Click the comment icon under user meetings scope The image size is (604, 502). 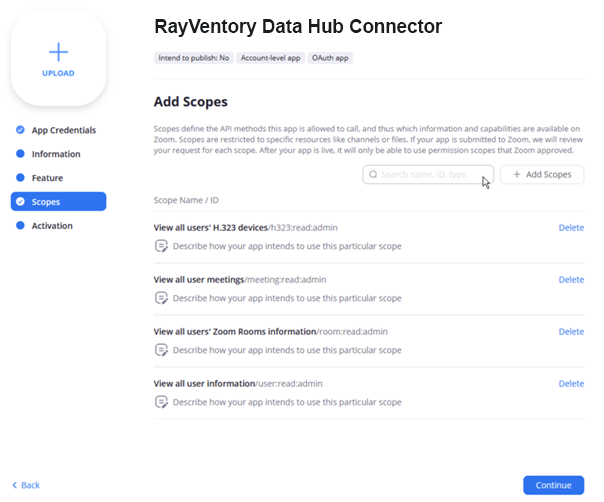coord(161,297)
